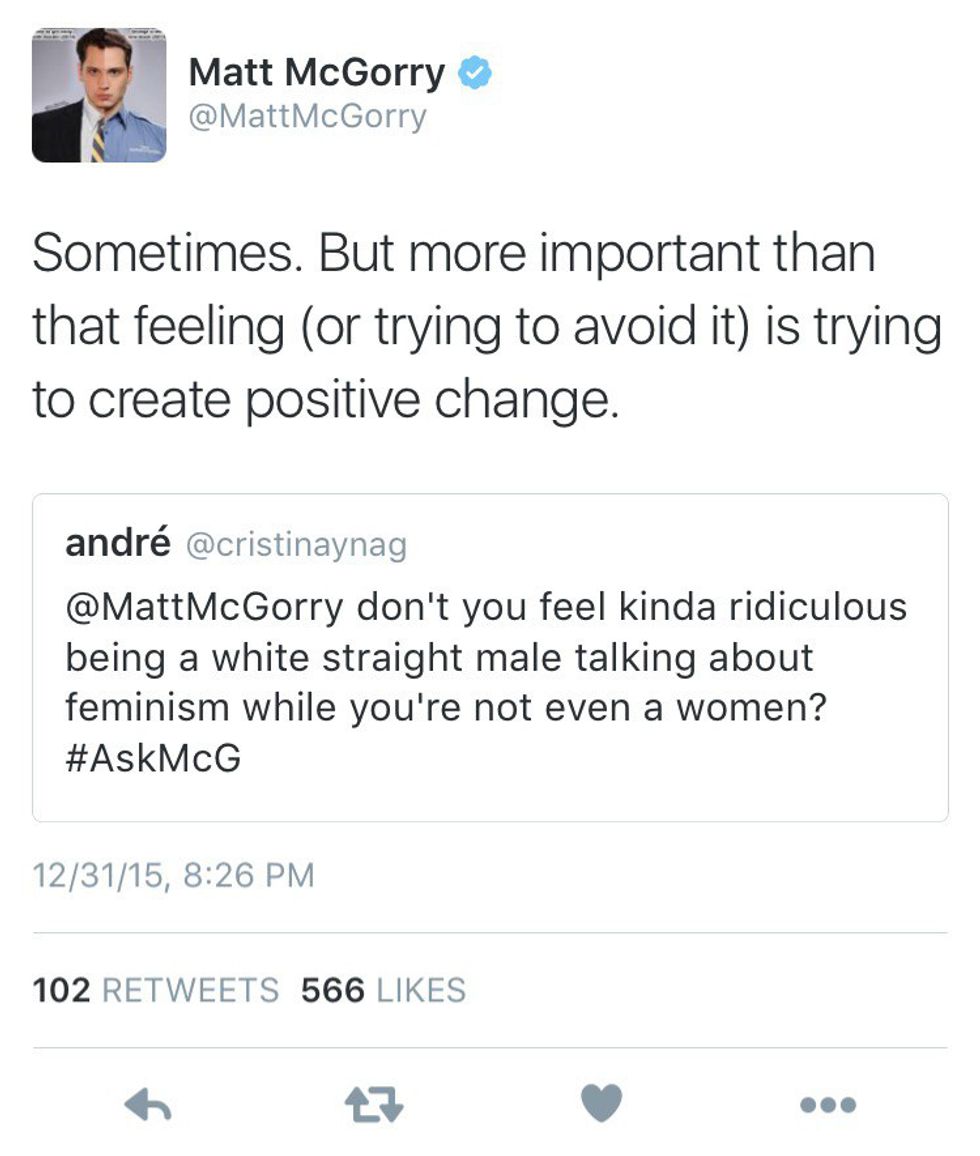Click the Matt McGorry display name

pyautogui.click(x=315, y=69)
